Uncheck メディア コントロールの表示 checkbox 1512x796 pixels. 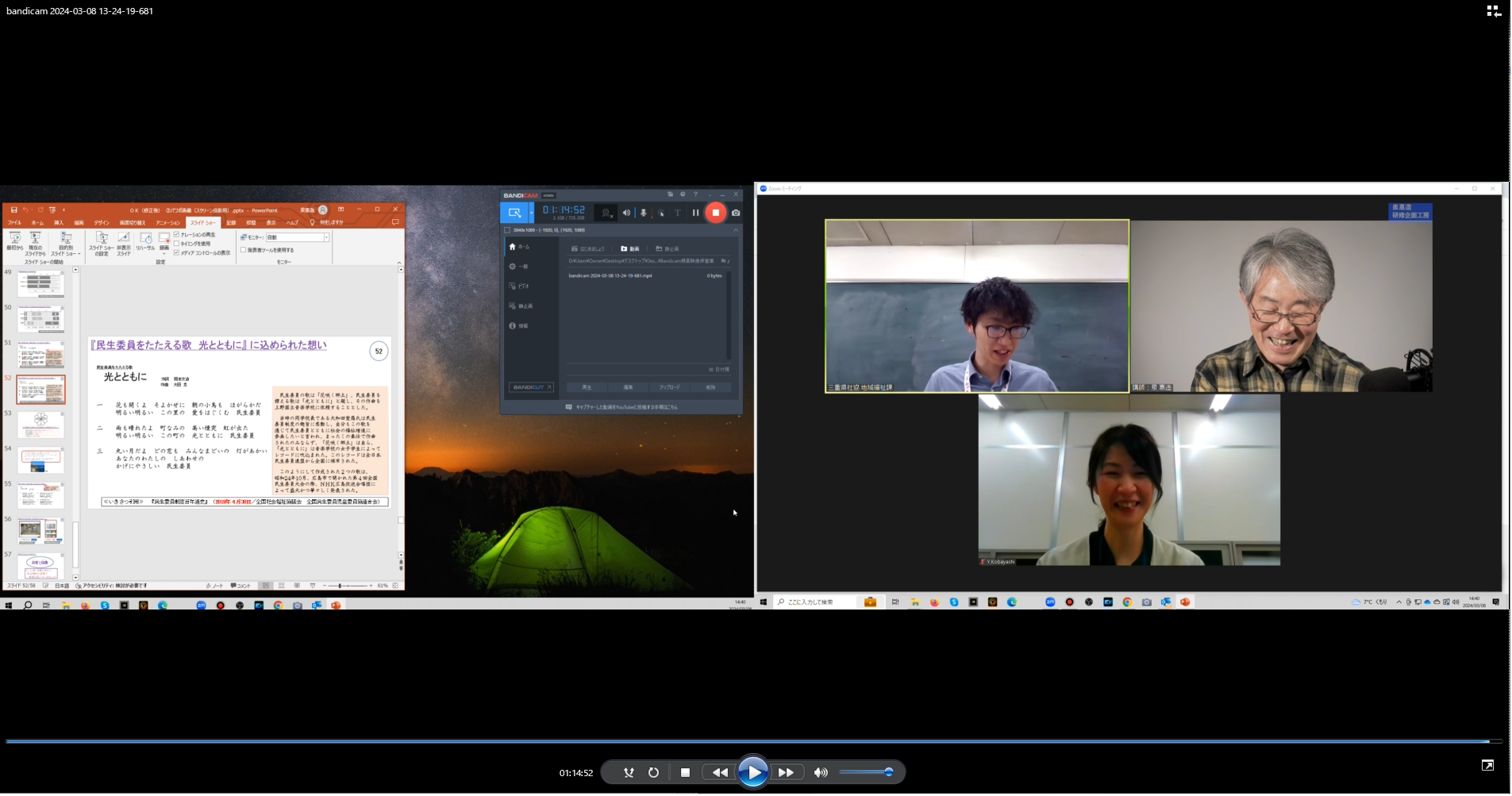[x=176, y=253]
